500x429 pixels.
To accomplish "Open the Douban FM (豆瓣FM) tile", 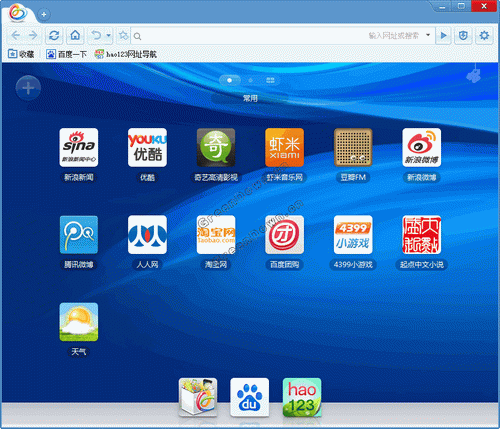I will pos(353,147).
